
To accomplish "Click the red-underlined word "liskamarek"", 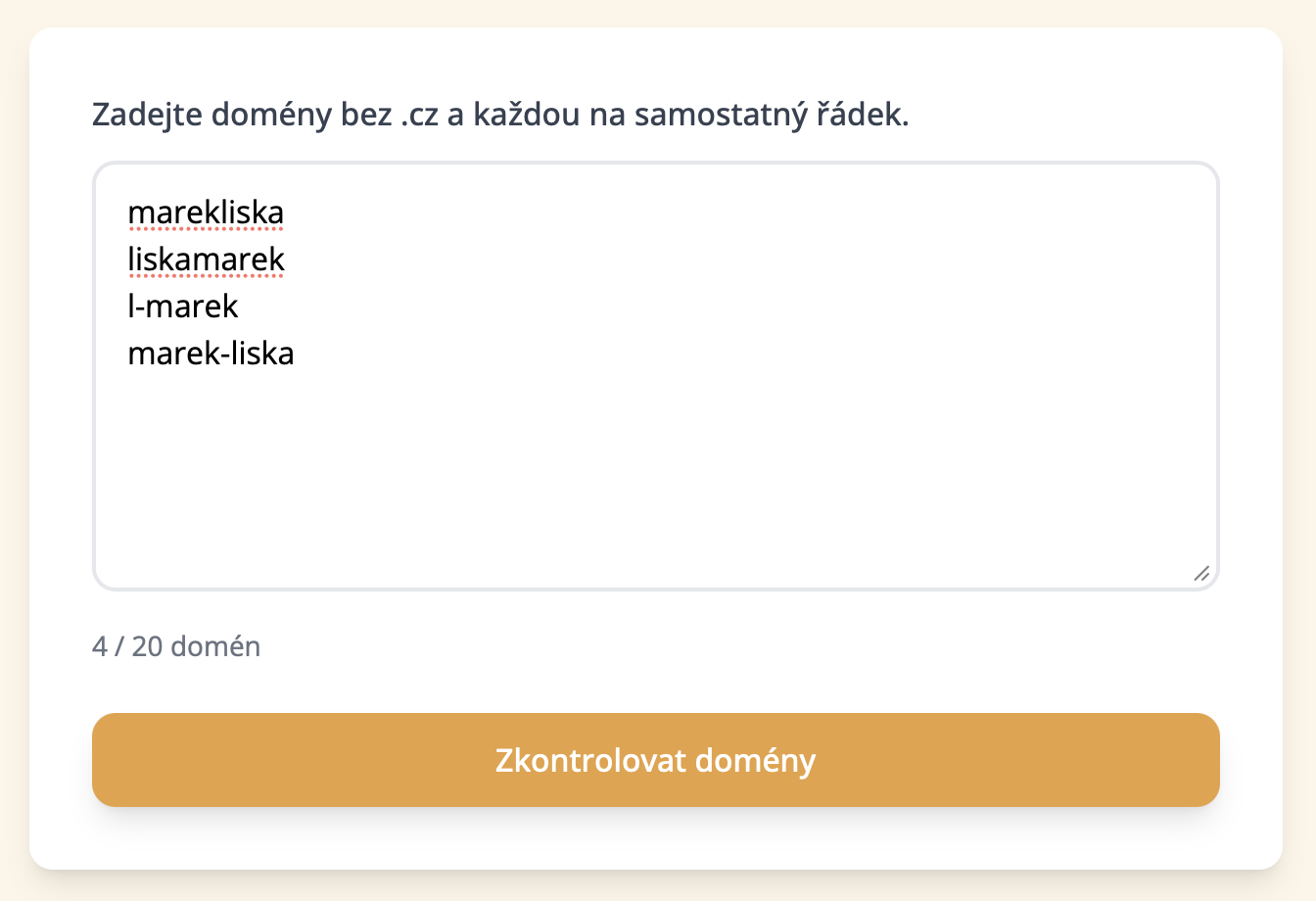I will tap(205, 259).
